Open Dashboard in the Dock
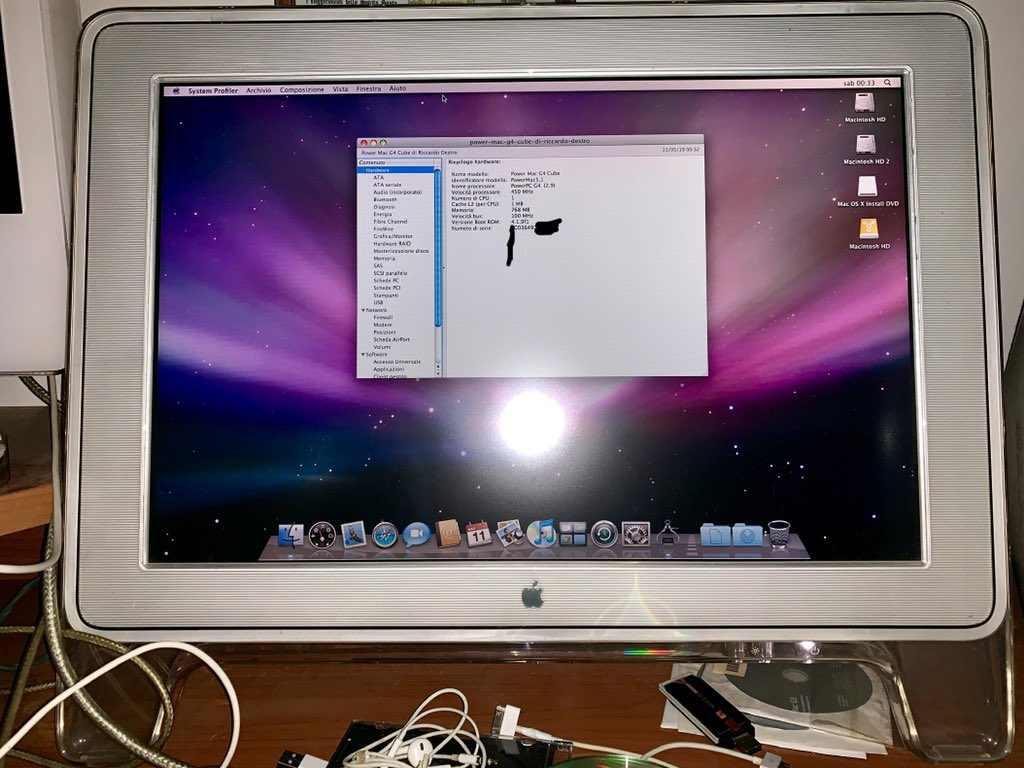 point(323,535)
